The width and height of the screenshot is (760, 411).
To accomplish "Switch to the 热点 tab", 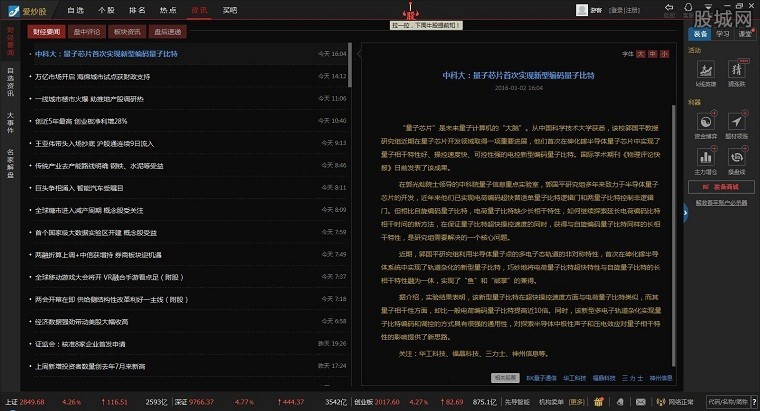I will click(x=168, y=10).
